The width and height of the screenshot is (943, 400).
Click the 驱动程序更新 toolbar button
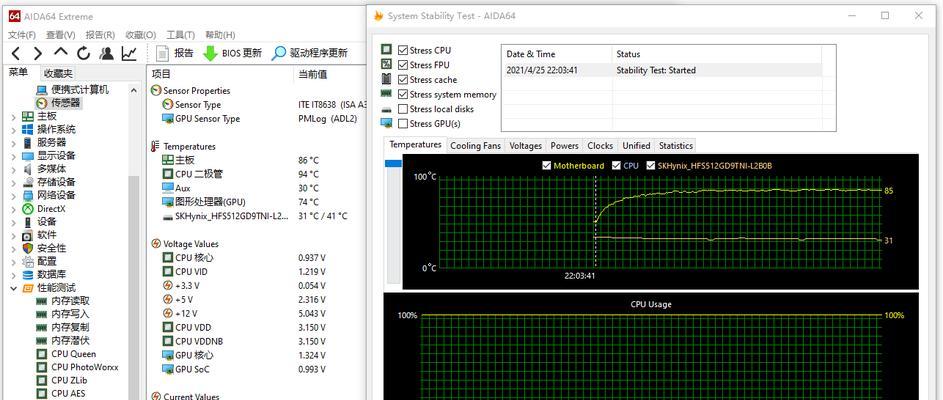pyautogui.click(x=310, y=53)
